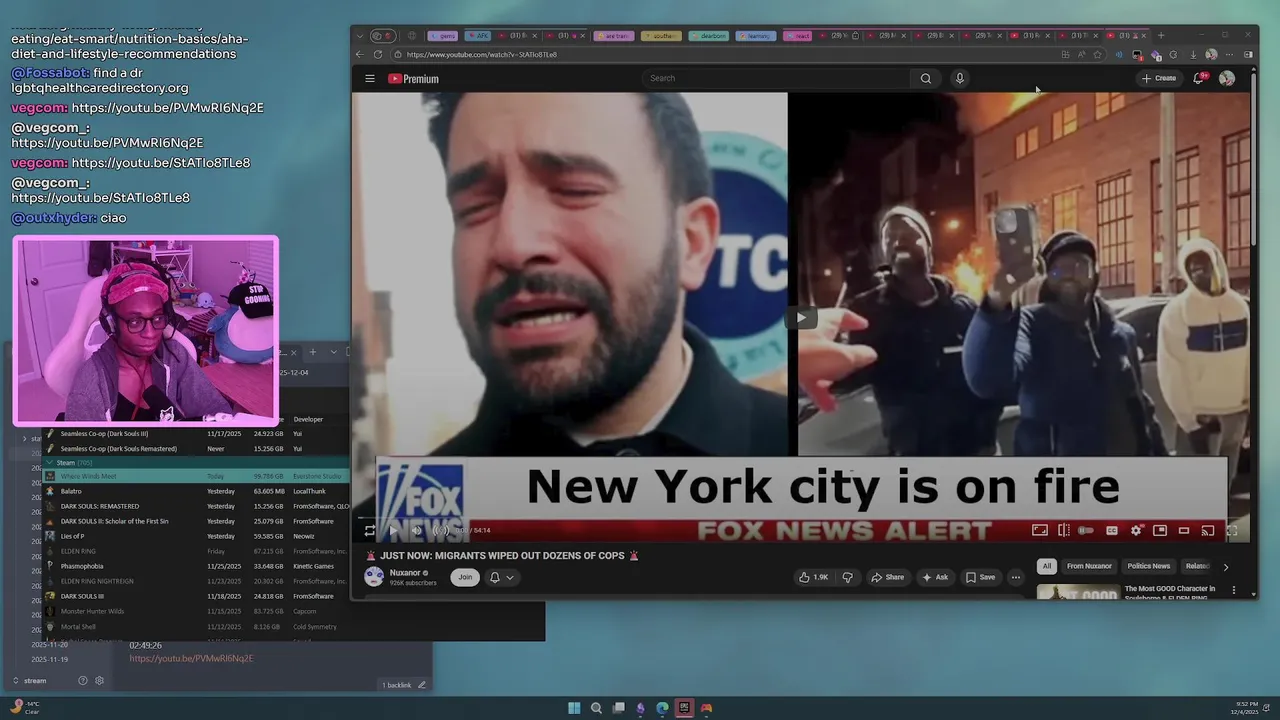Select Lies of P in the game library
This screenshot has width=1280, height=720.
[x=196, y=536]
